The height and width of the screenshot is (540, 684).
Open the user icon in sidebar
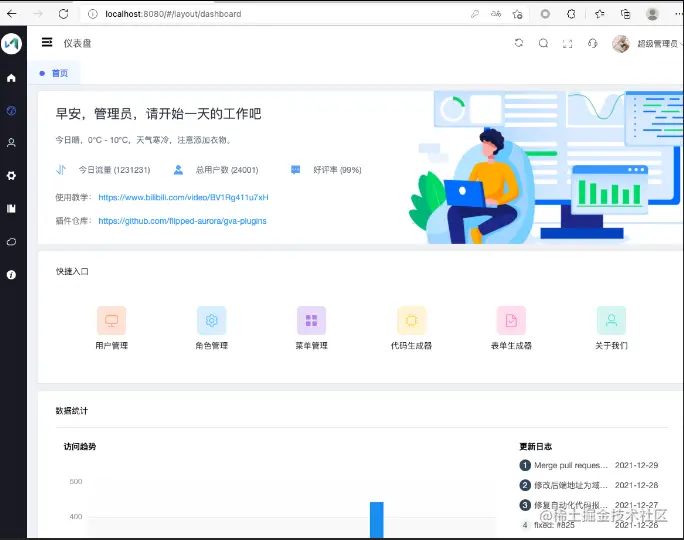11,143
